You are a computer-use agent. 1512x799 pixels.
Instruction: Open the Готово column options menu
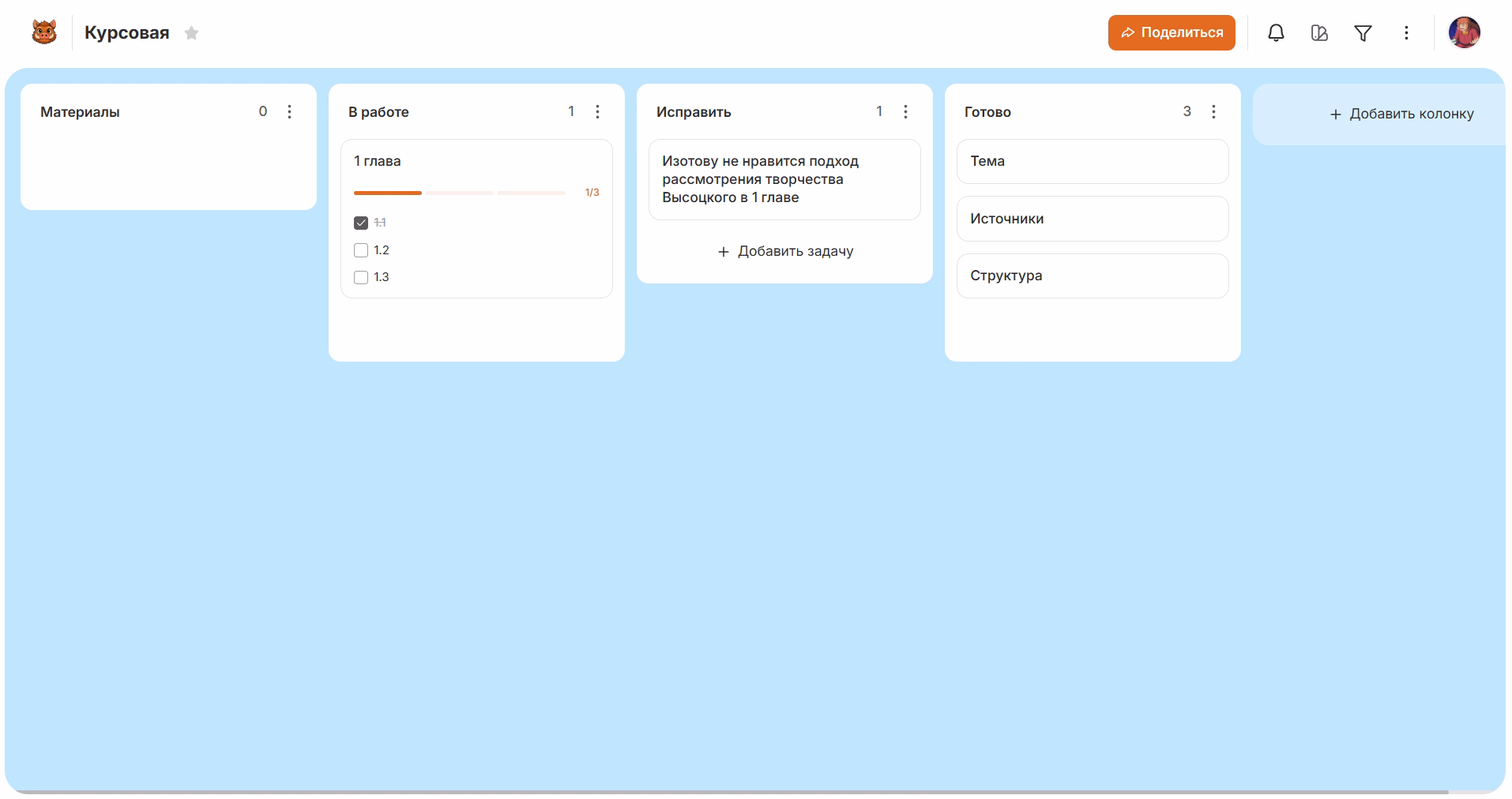click(x=1213, y=111)
